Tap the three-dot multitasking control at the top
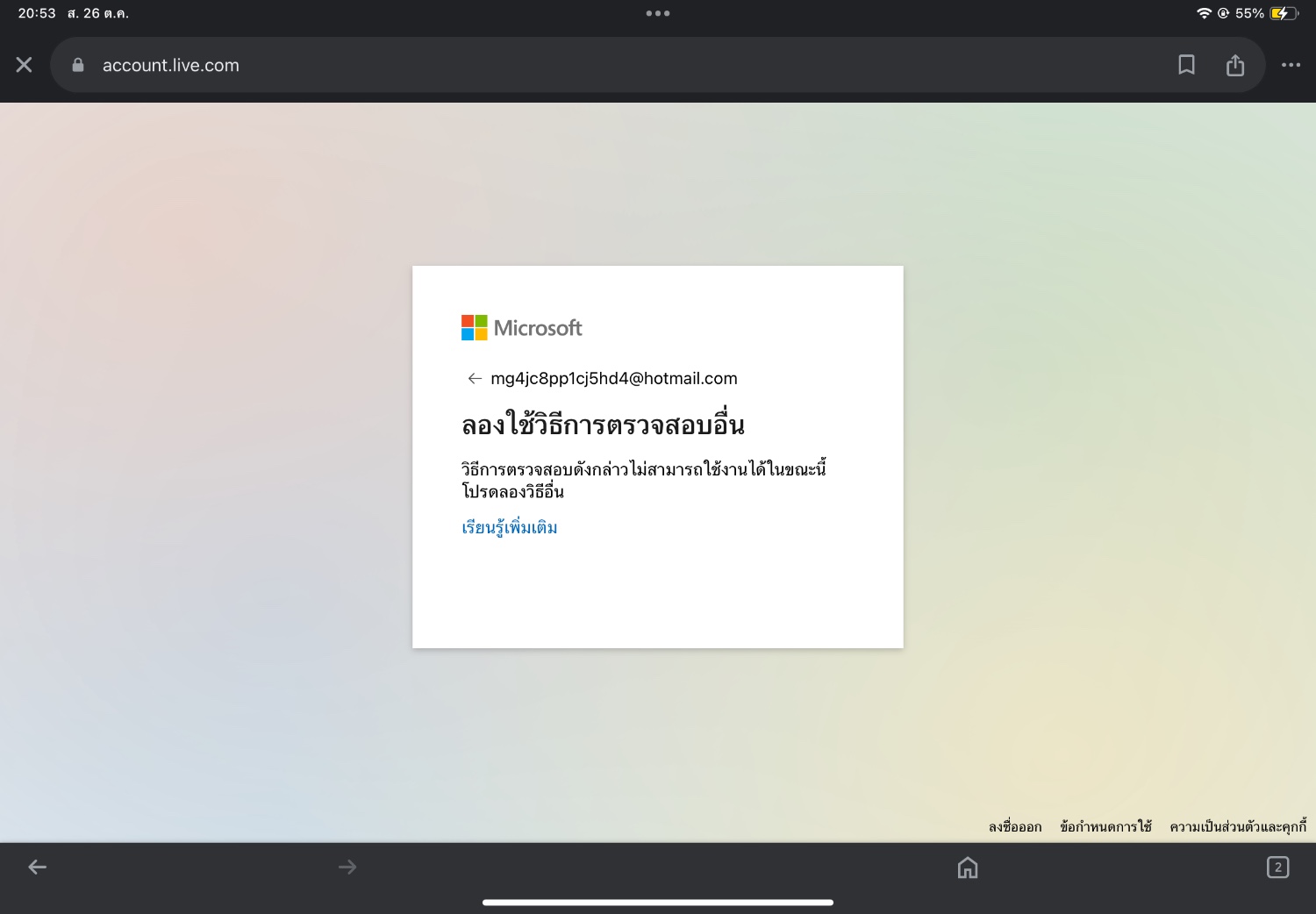 coord(658,13)
